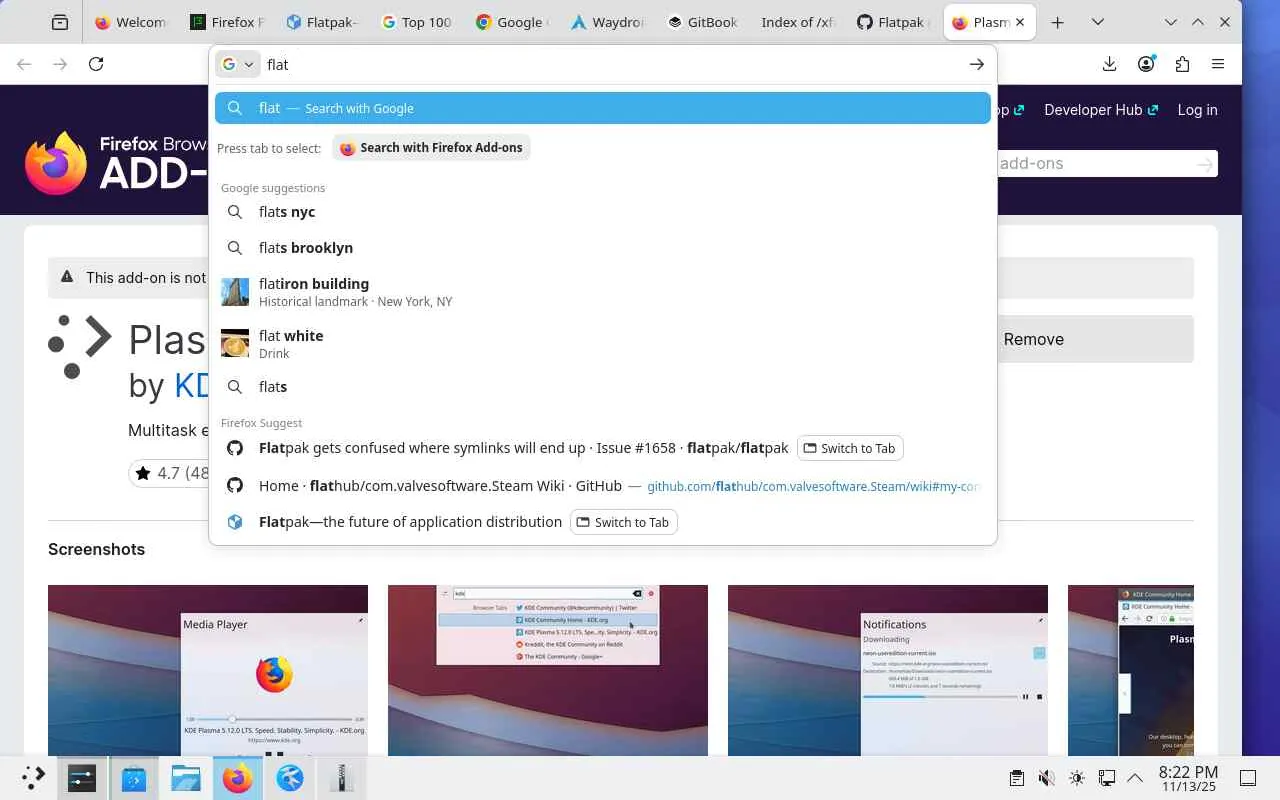Switch to the Top 100 tab

pos(416,22)
